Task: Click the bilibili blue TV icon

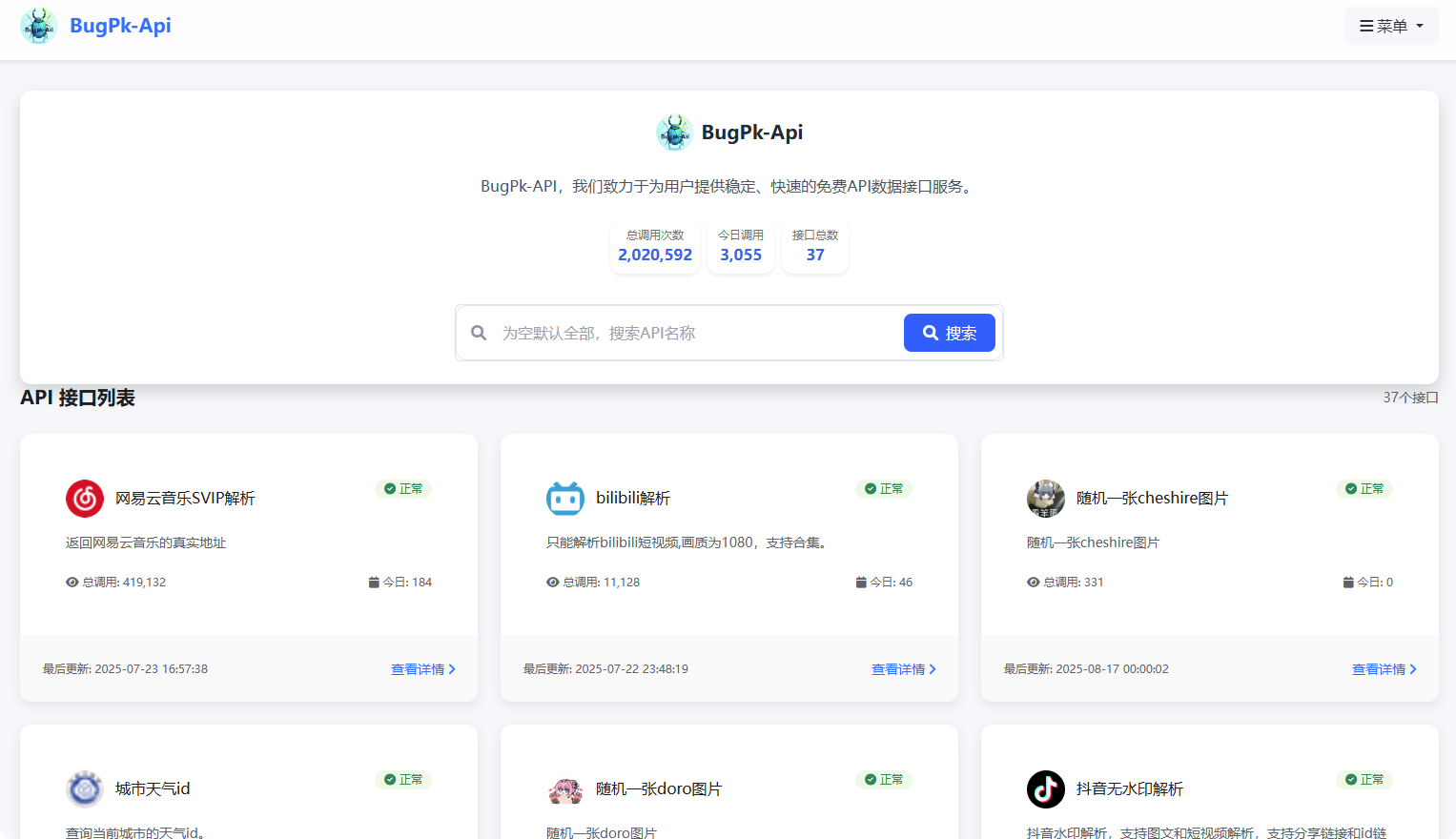Action: (x=565, y=499)
